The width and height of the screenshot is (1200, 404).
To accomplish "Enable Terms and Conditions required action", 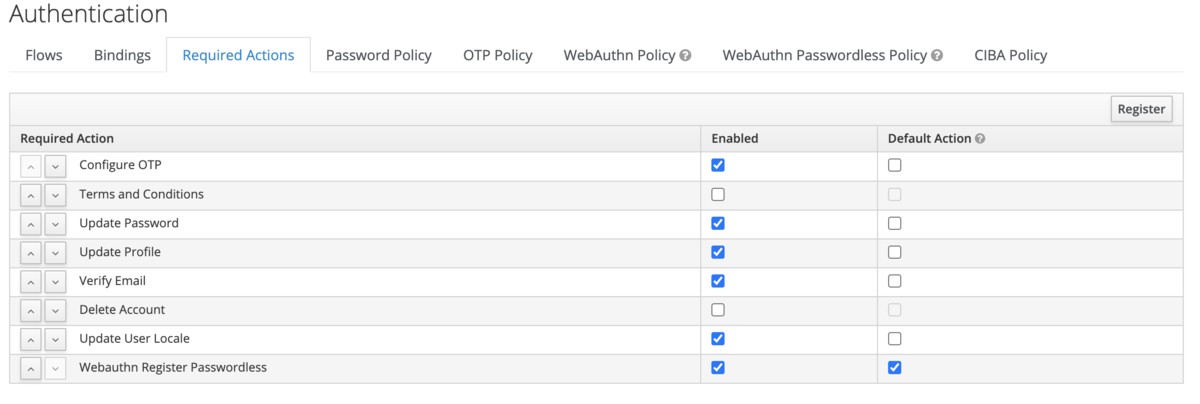I will point(718,194).
